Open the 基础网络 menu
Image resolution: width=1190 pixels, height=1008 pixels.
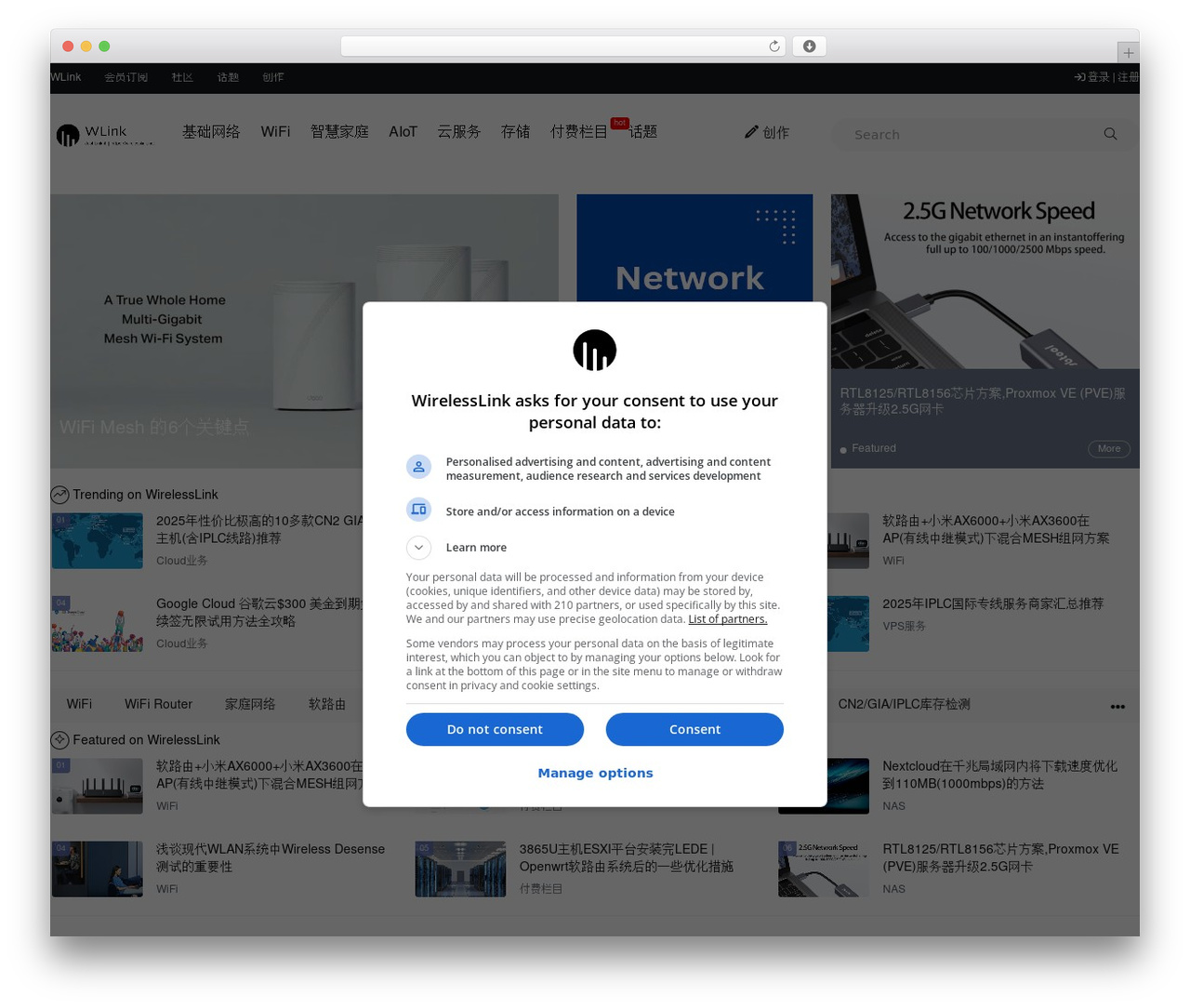pos(211,132)
